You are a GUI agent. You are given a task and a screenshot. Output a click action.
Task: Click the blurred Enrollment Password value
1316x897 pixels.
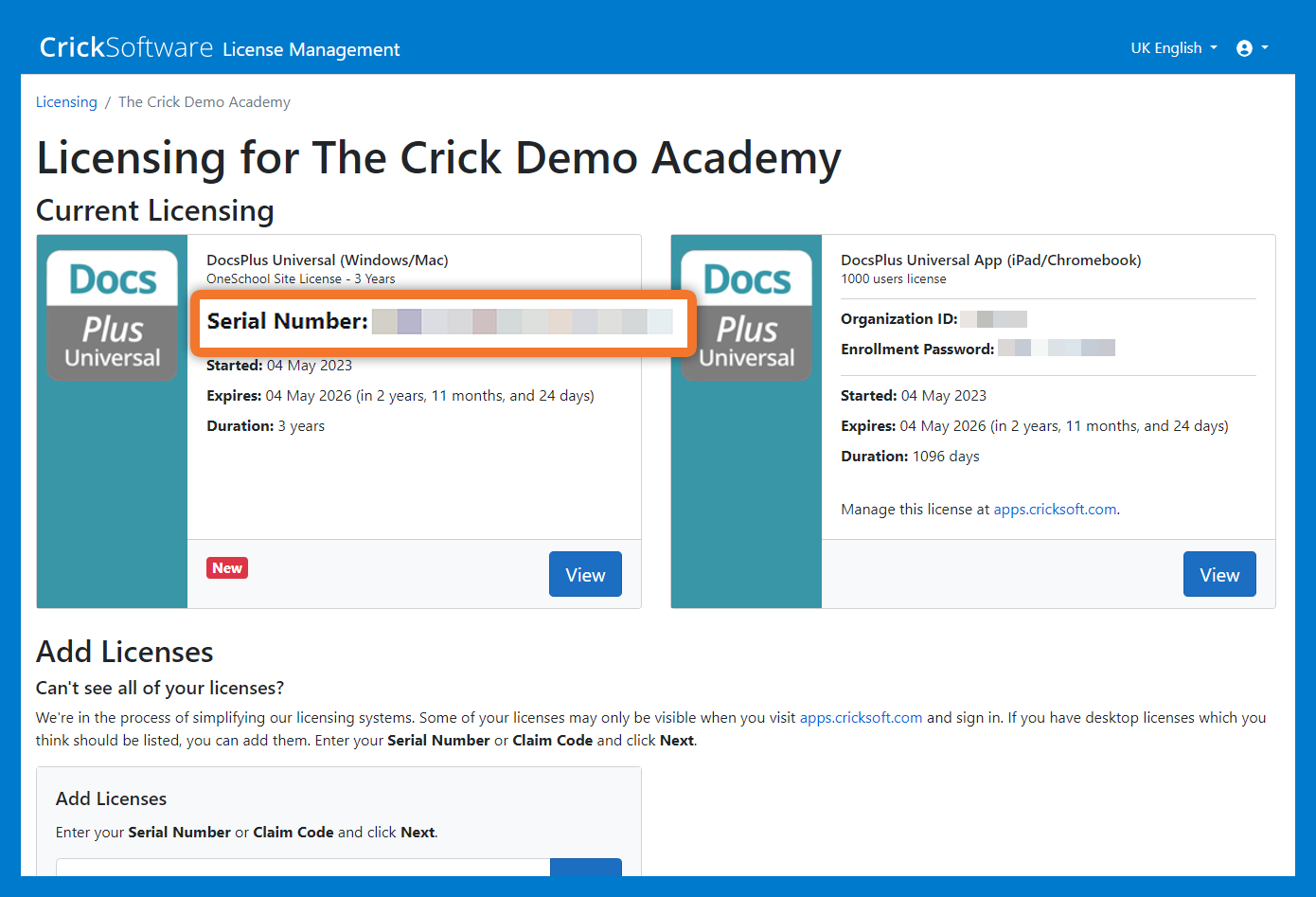pos(1056,349)
